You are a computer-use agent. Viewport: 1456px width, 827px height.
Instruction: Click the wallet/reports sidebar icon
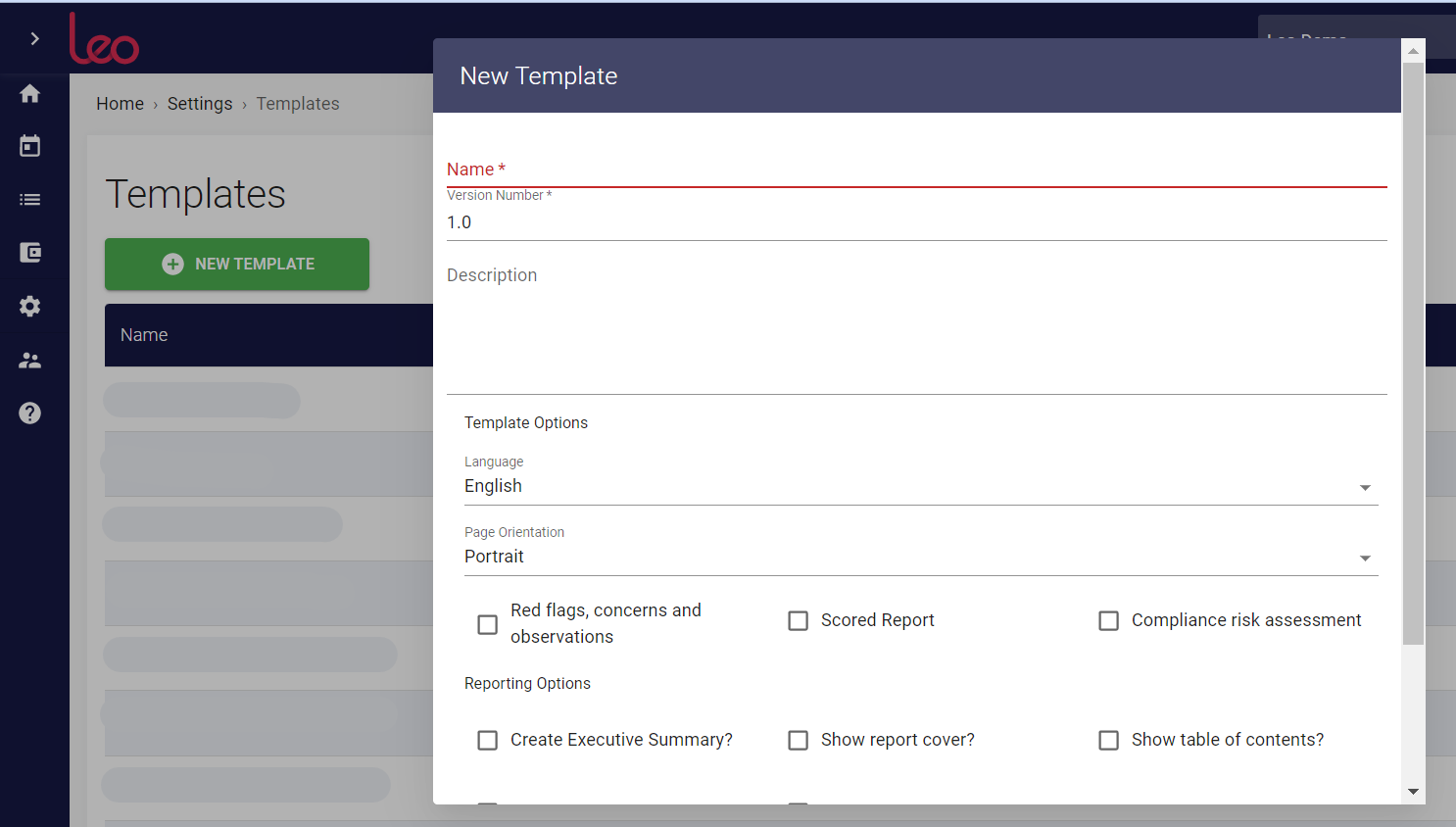point(29,252)
